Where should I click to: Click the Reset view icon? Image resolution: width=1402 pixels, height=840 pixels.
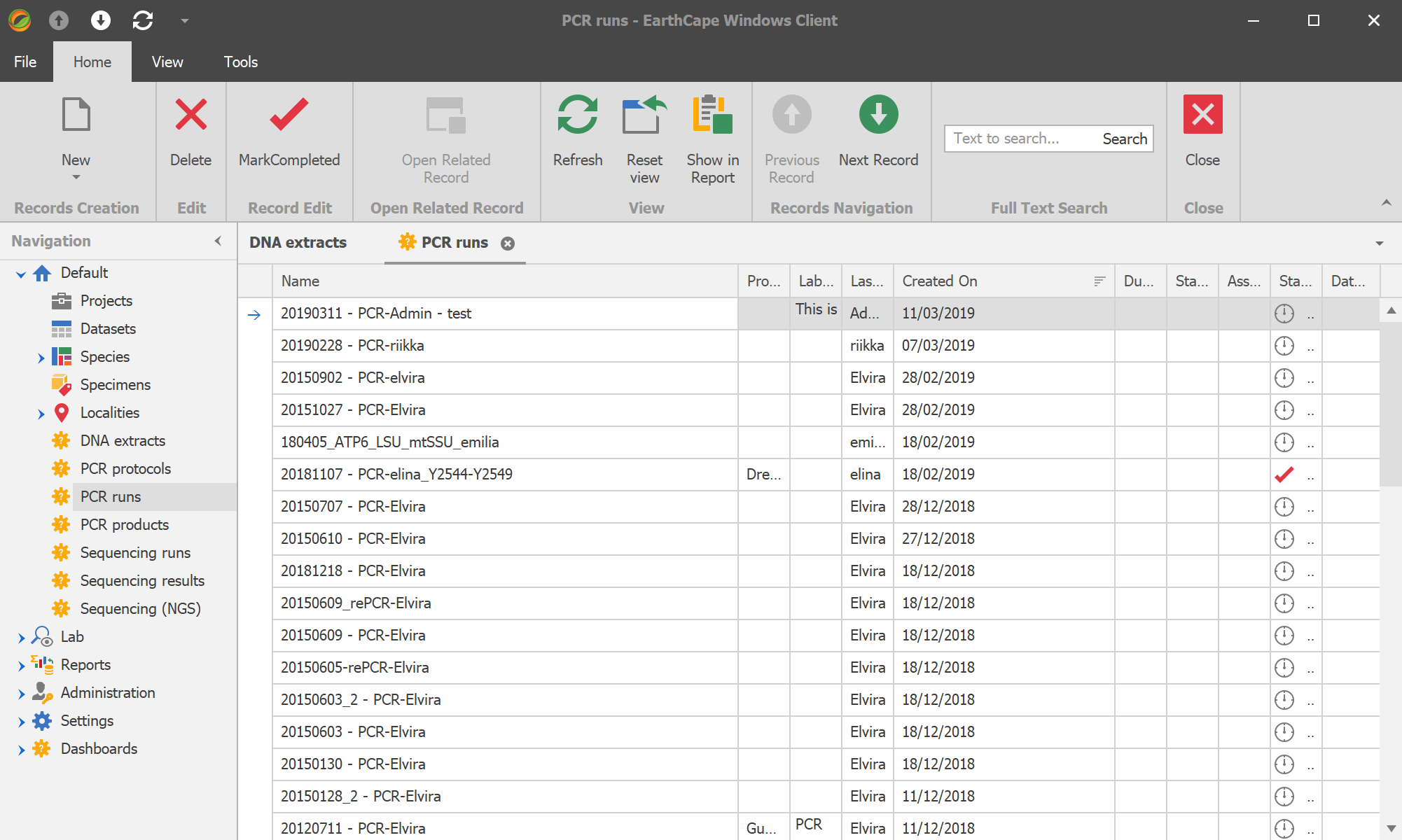coord(644,114)
